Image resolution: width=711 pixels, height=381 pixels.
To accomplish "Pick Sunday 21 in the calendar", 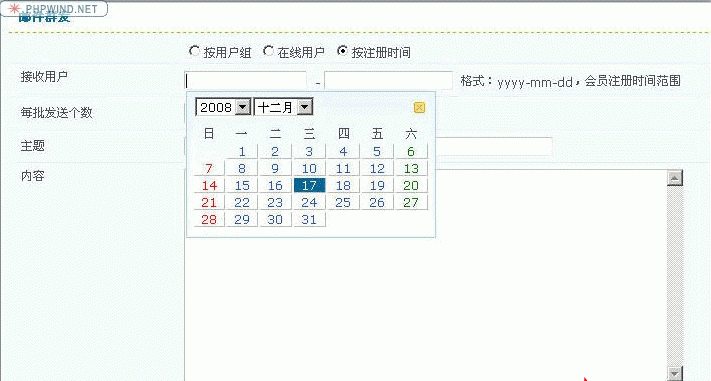I will [x=209, y=202].
